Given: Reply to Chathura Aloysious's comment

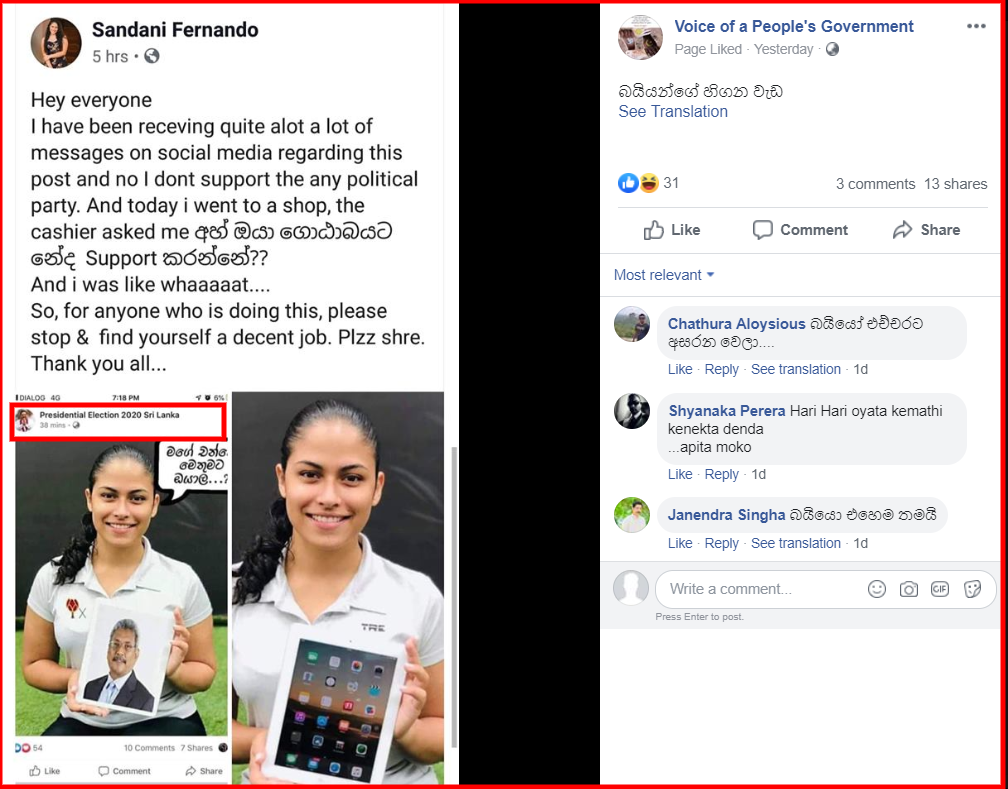Looking at the screenshot, I should (x=721, y=369).
